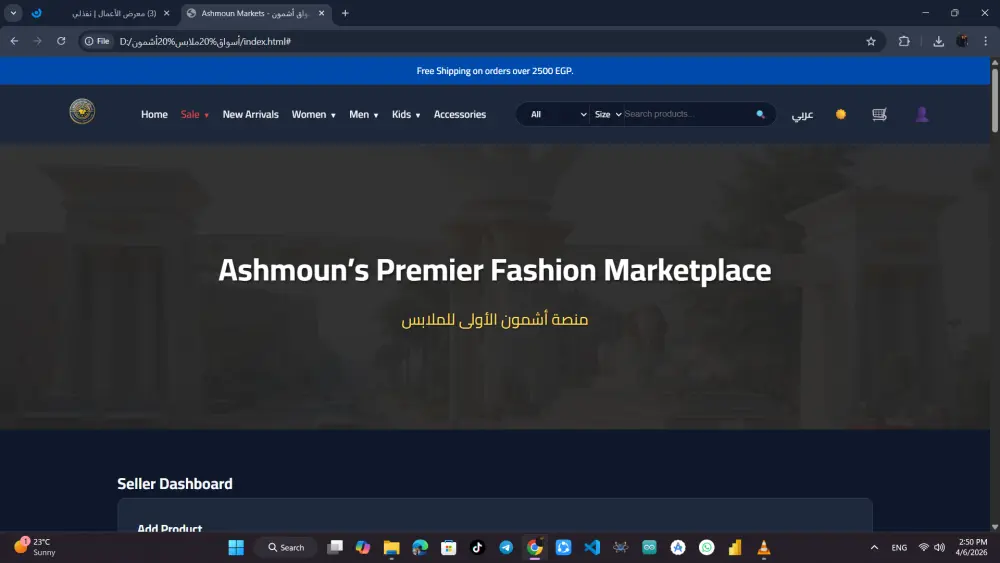Image resolution: width=1000 pixels, height=563 pixels.
Task: Close the Ashmoun Markets tab
Action: click(x=321, y=13)
